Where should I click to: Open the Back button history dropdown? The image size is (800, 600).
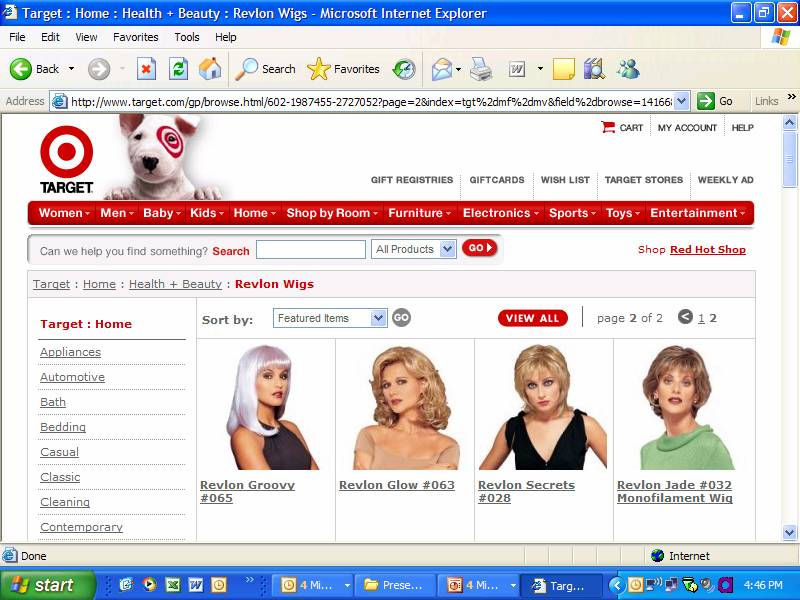point(71,69)
